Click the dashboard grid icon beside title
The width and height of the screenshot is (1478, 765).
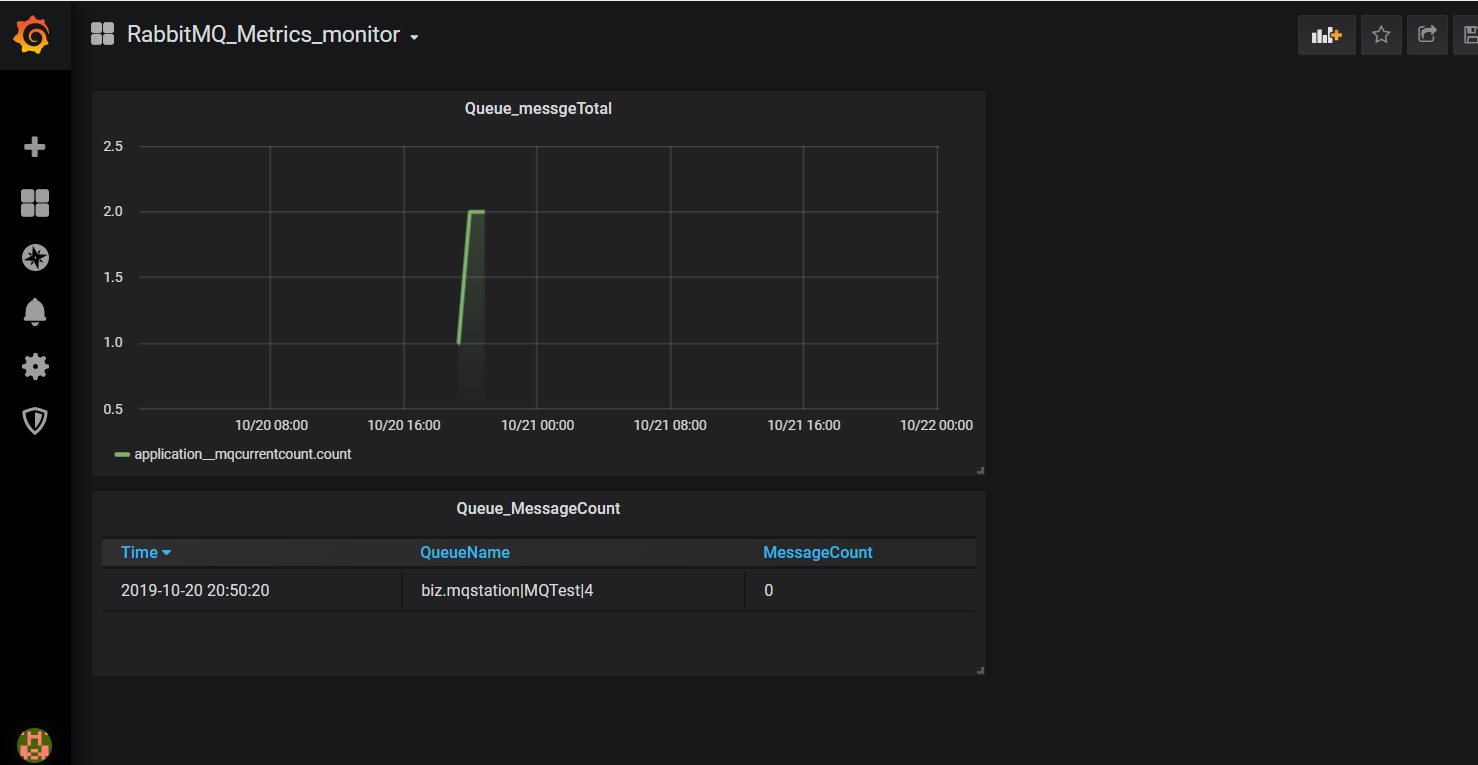[102, 34]
